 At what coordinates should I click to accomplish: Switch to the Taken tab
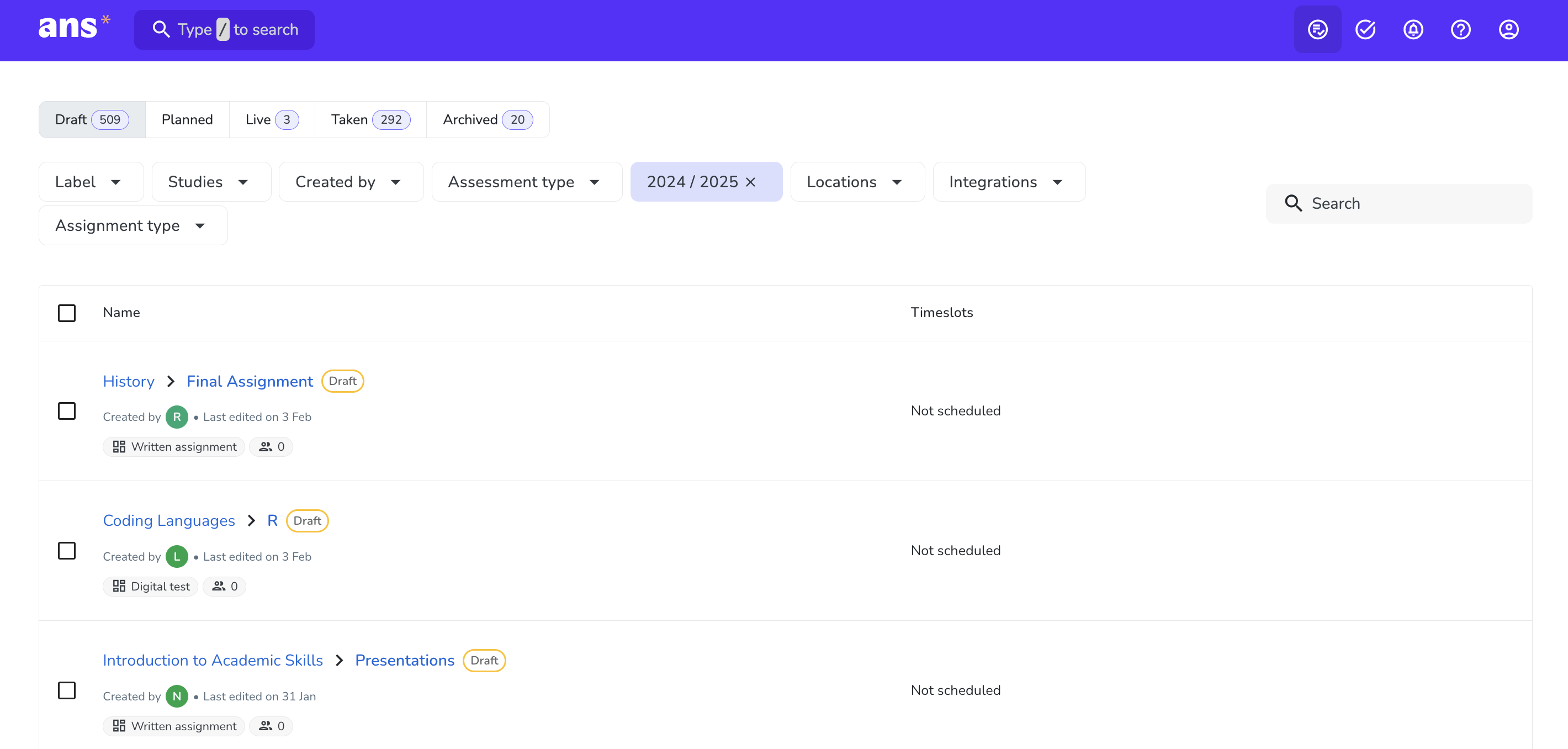(x=370, y=119)
